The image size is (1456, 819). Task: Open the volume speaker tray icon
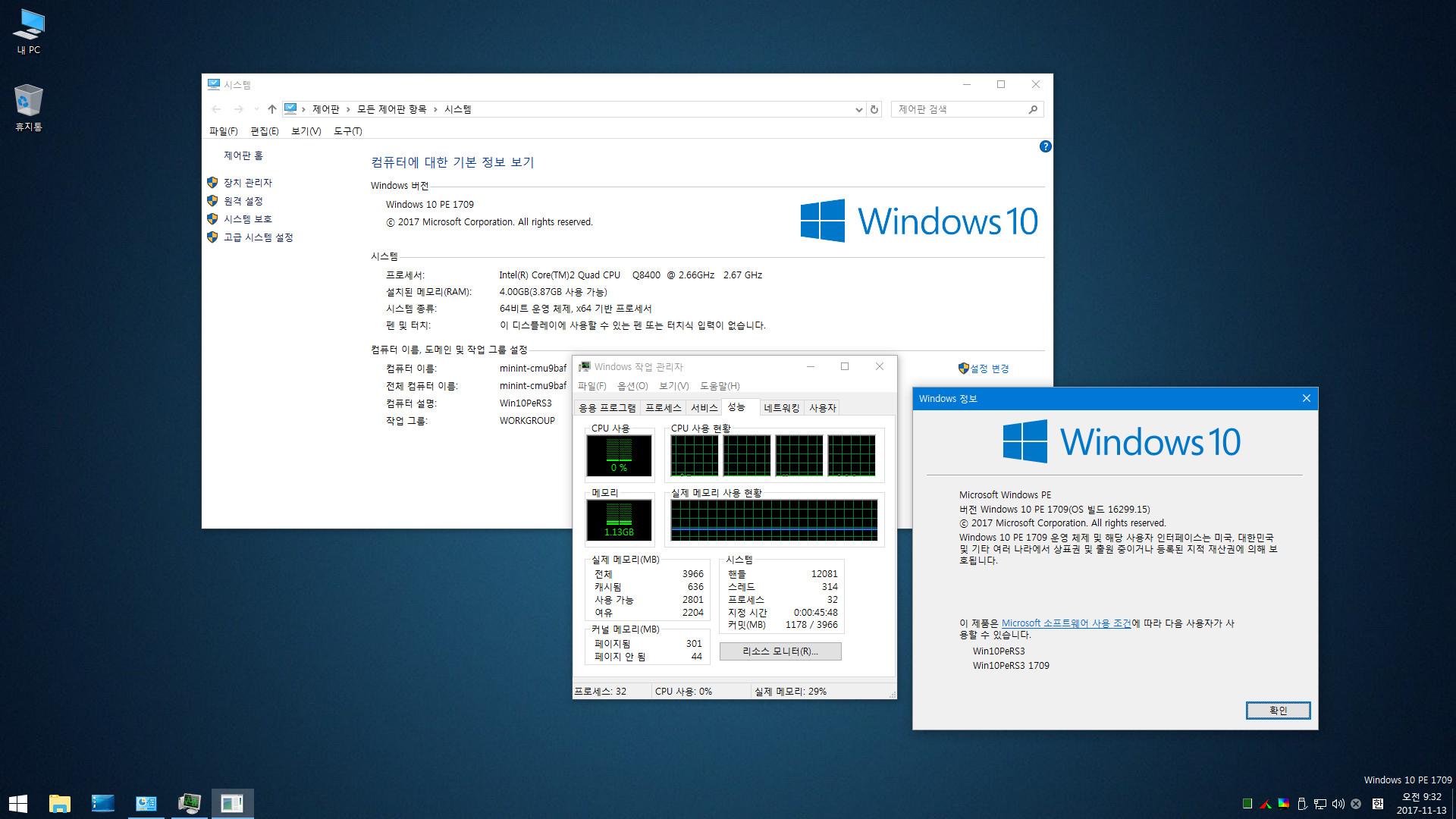click(x=1338, y=804)
